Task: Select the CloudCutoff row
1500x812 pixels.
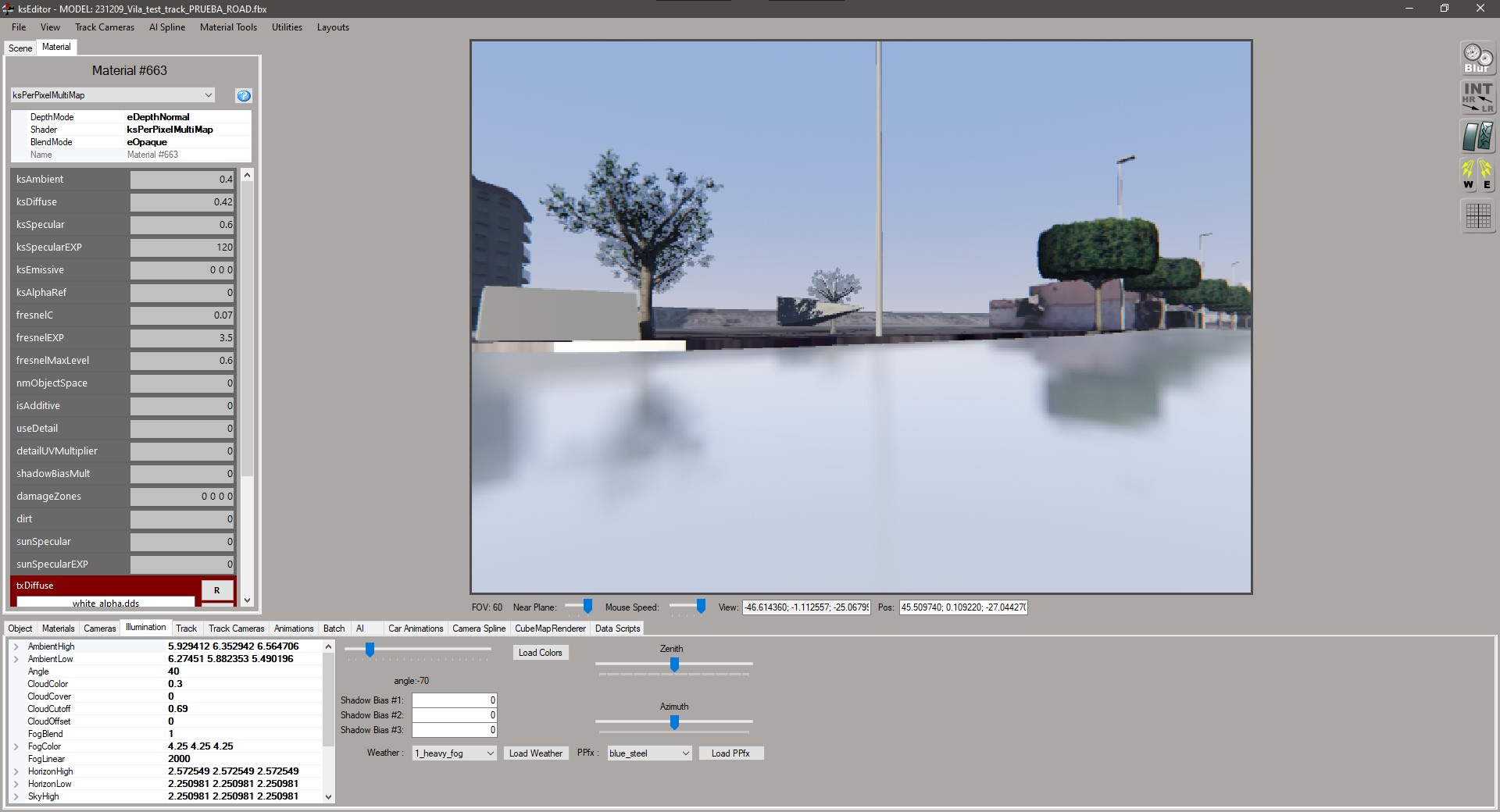Action: 166,709
